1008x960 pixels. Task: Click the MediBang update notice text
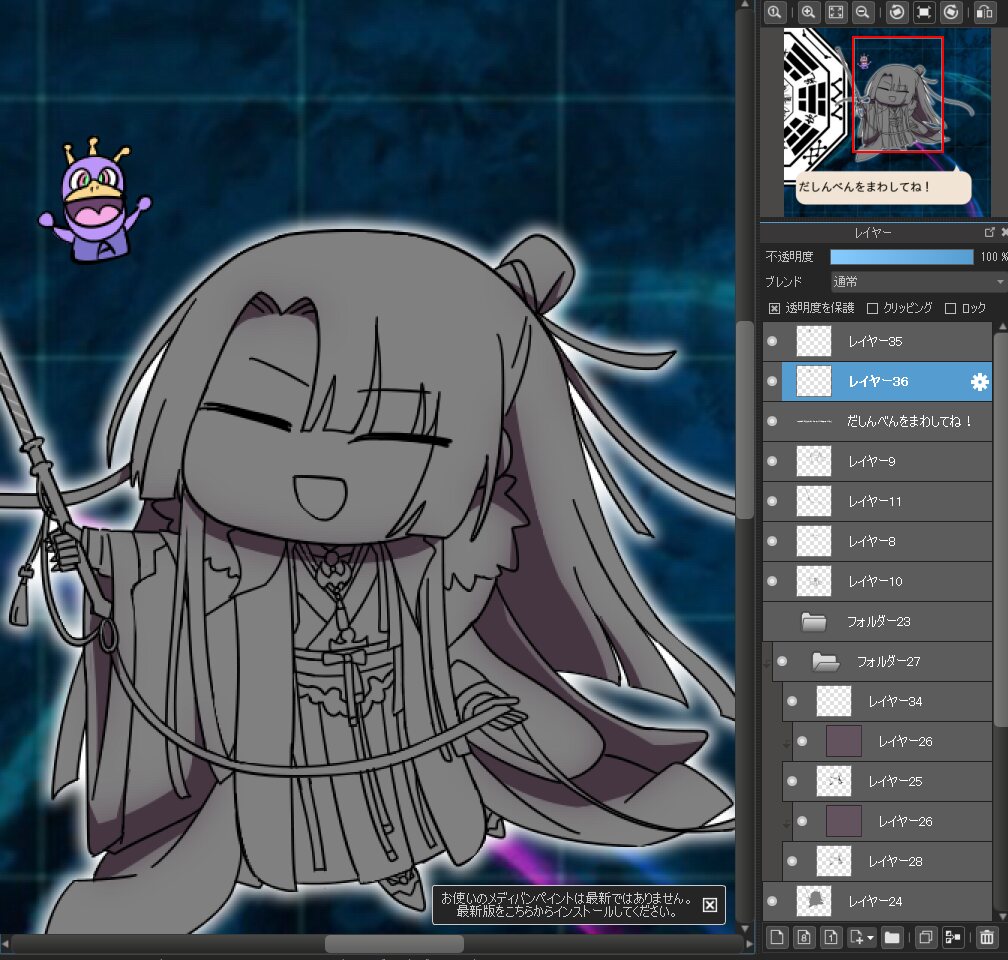pyautogui.click(x=566, y=905)
